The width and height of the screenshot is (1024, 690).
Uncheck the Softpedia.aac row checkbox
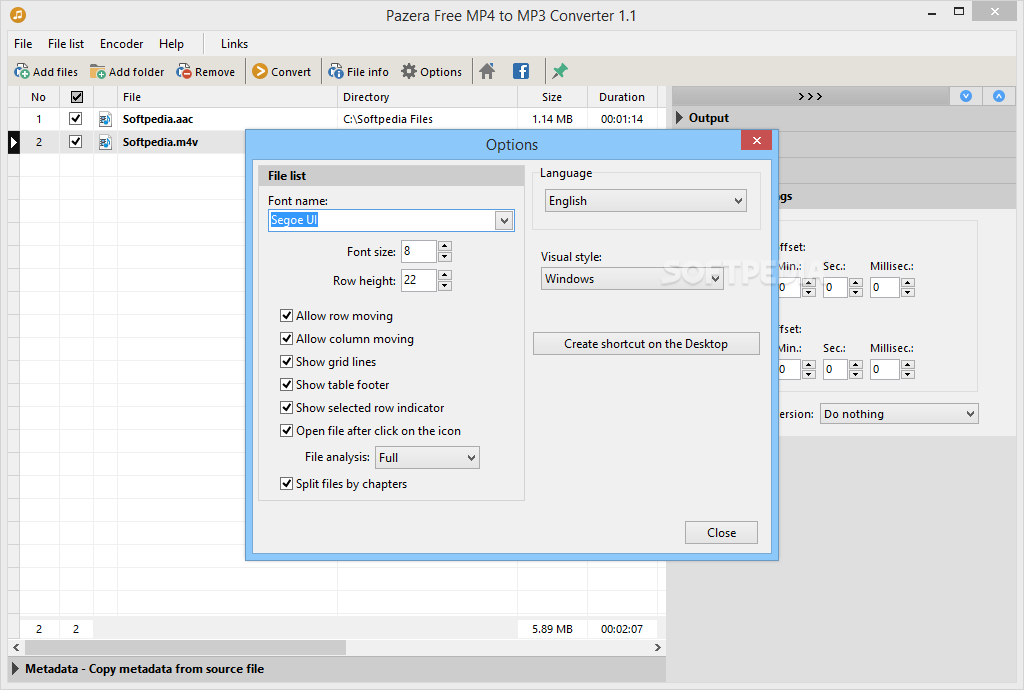[x=76, y=119]
